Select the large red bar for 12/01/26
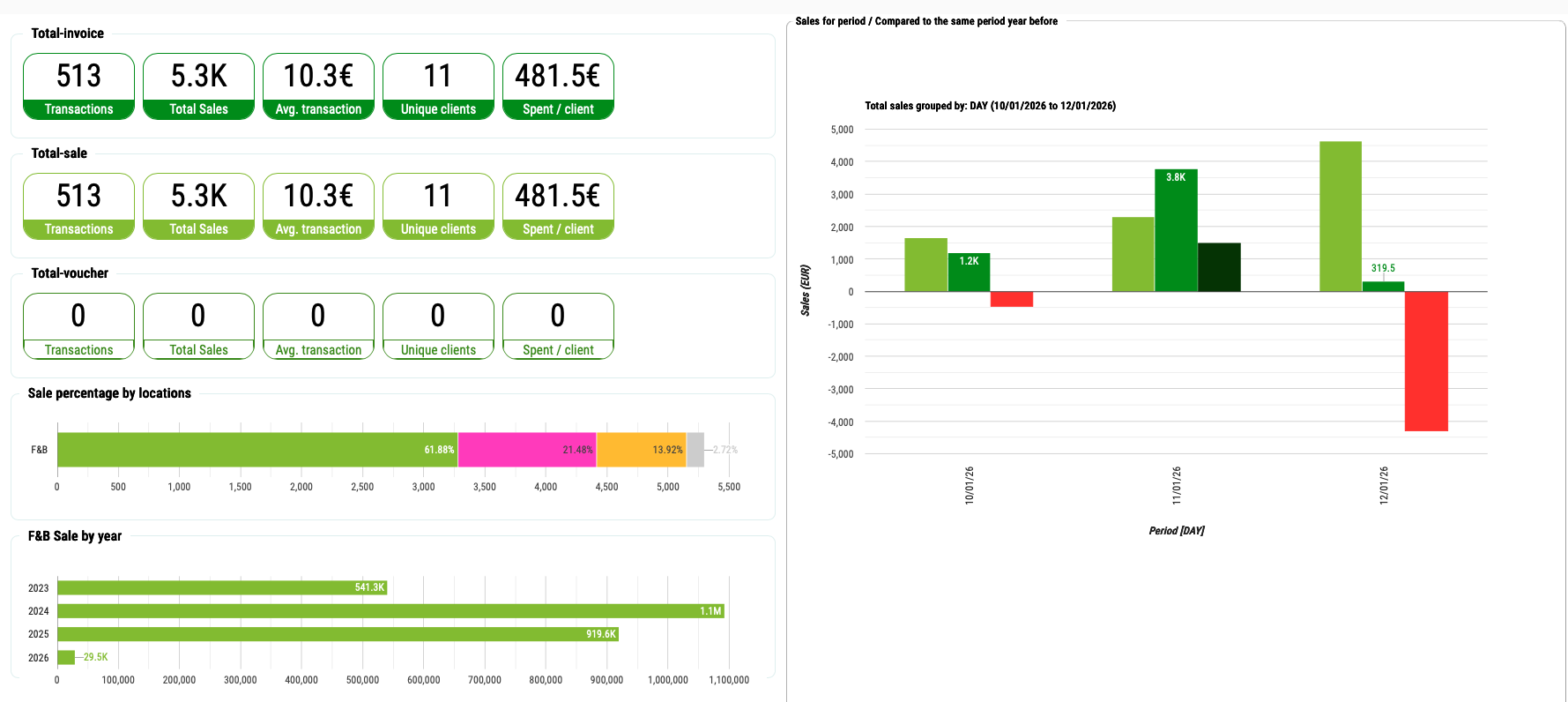The height and width of the screenshot is (702, 1568). 1426,362
